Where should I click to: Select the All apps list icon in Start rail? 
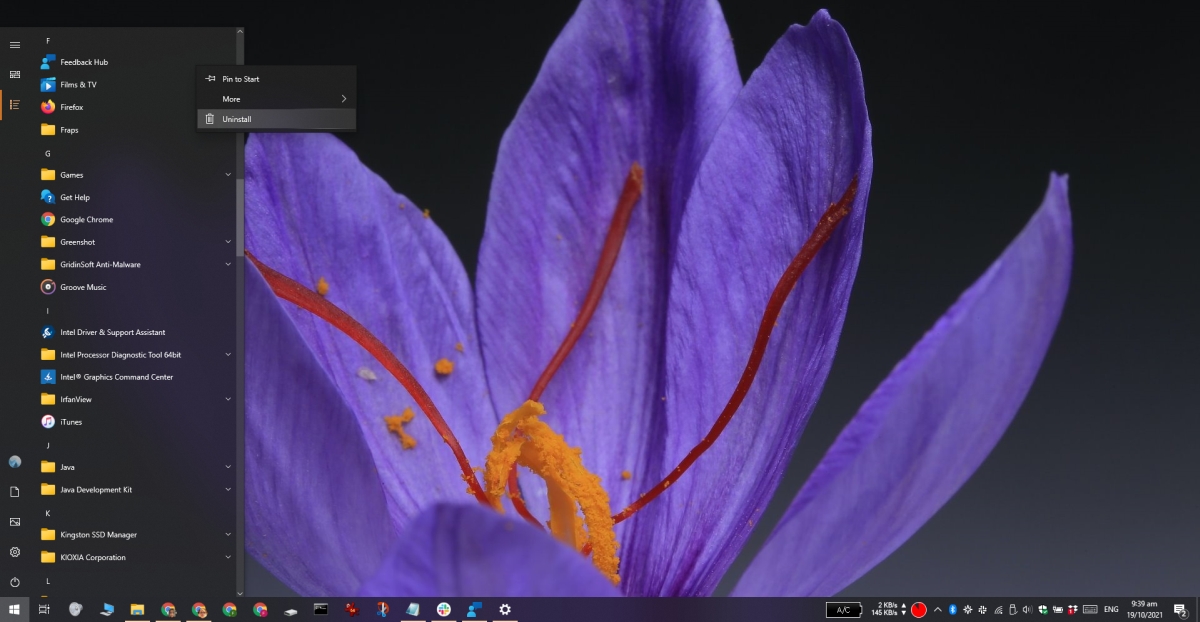[15, 105]
